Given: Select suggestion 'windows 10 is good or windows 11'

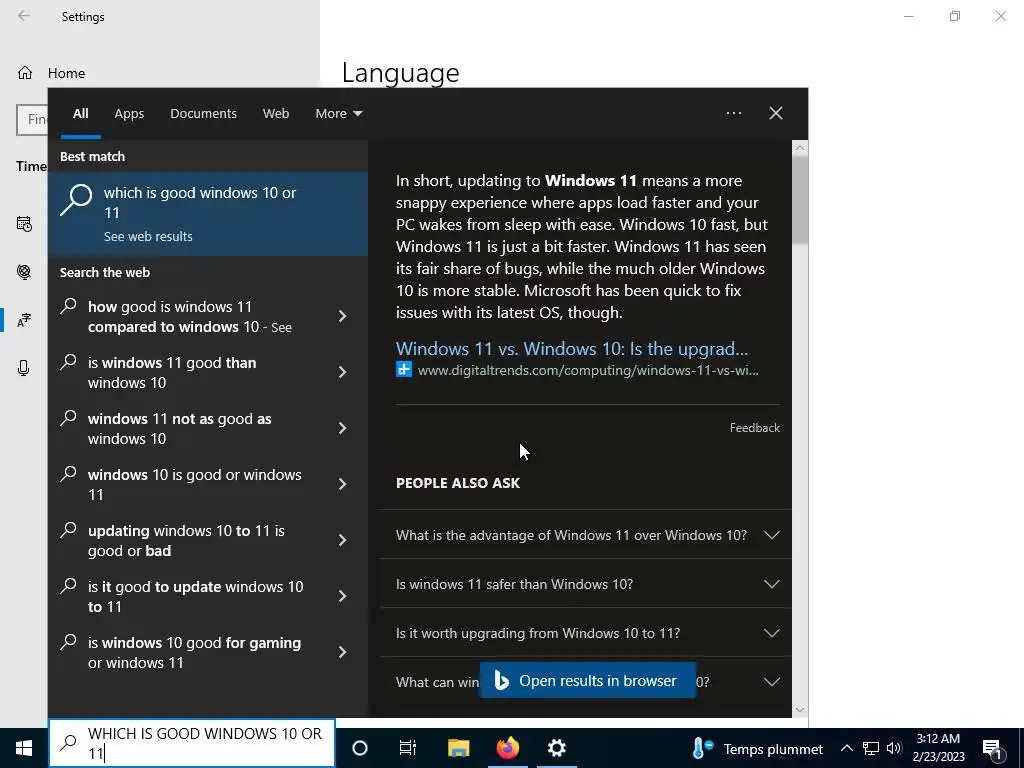Looking at the screenshot, I should 195,485.
